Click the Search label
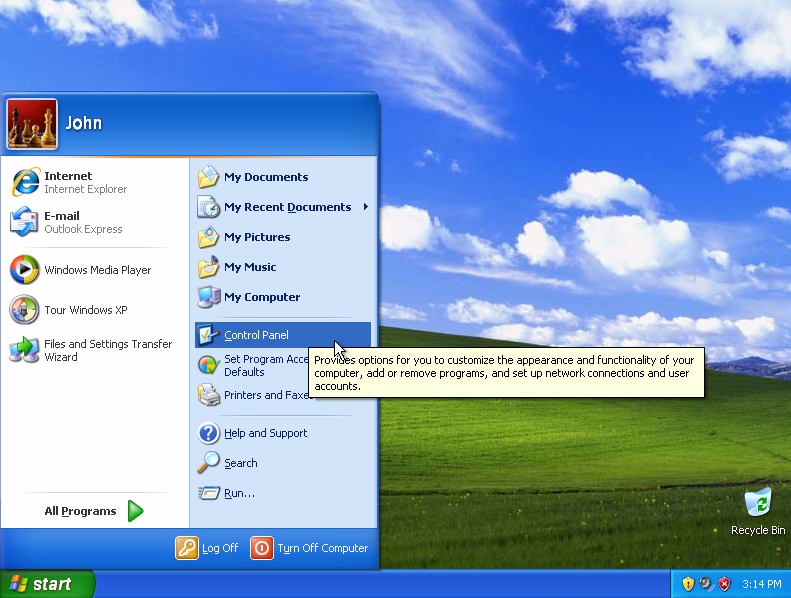The image size is (791, 598). (241, 463)
